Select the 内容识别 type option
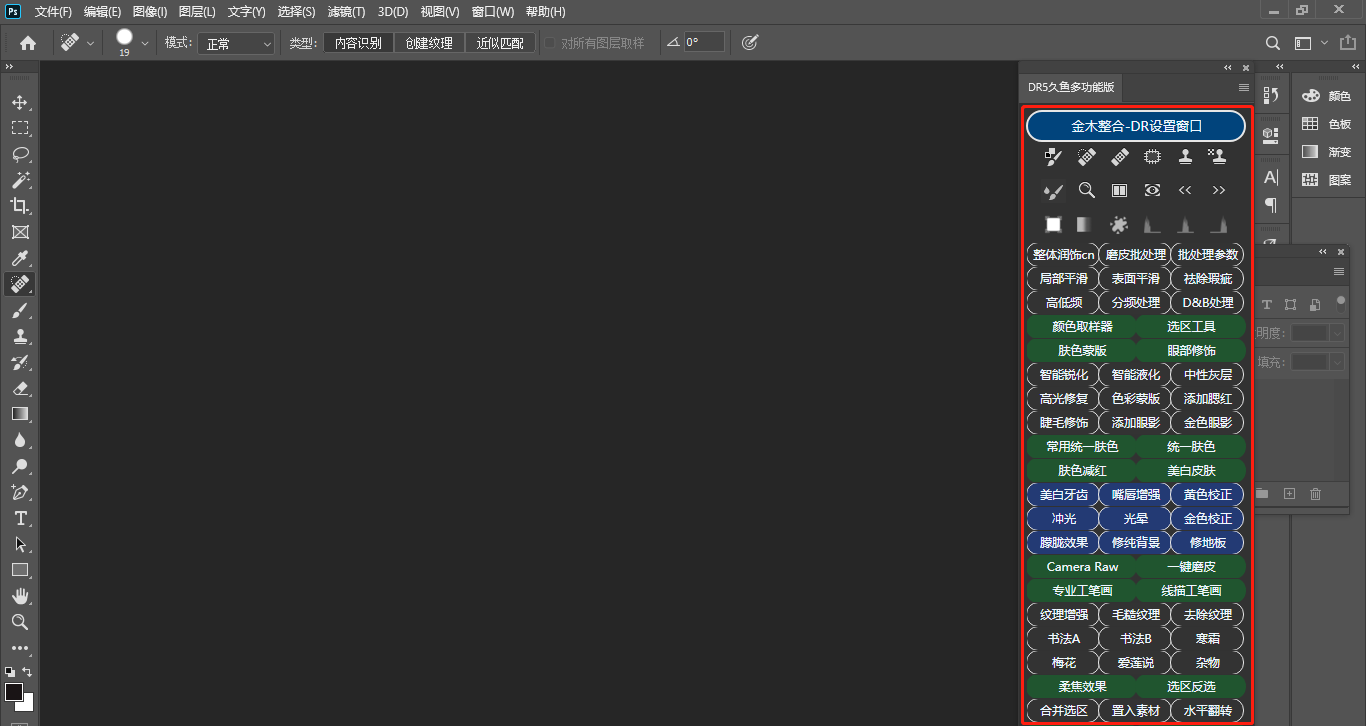The width and height of the screenshot is (1366, 726). 358,43
